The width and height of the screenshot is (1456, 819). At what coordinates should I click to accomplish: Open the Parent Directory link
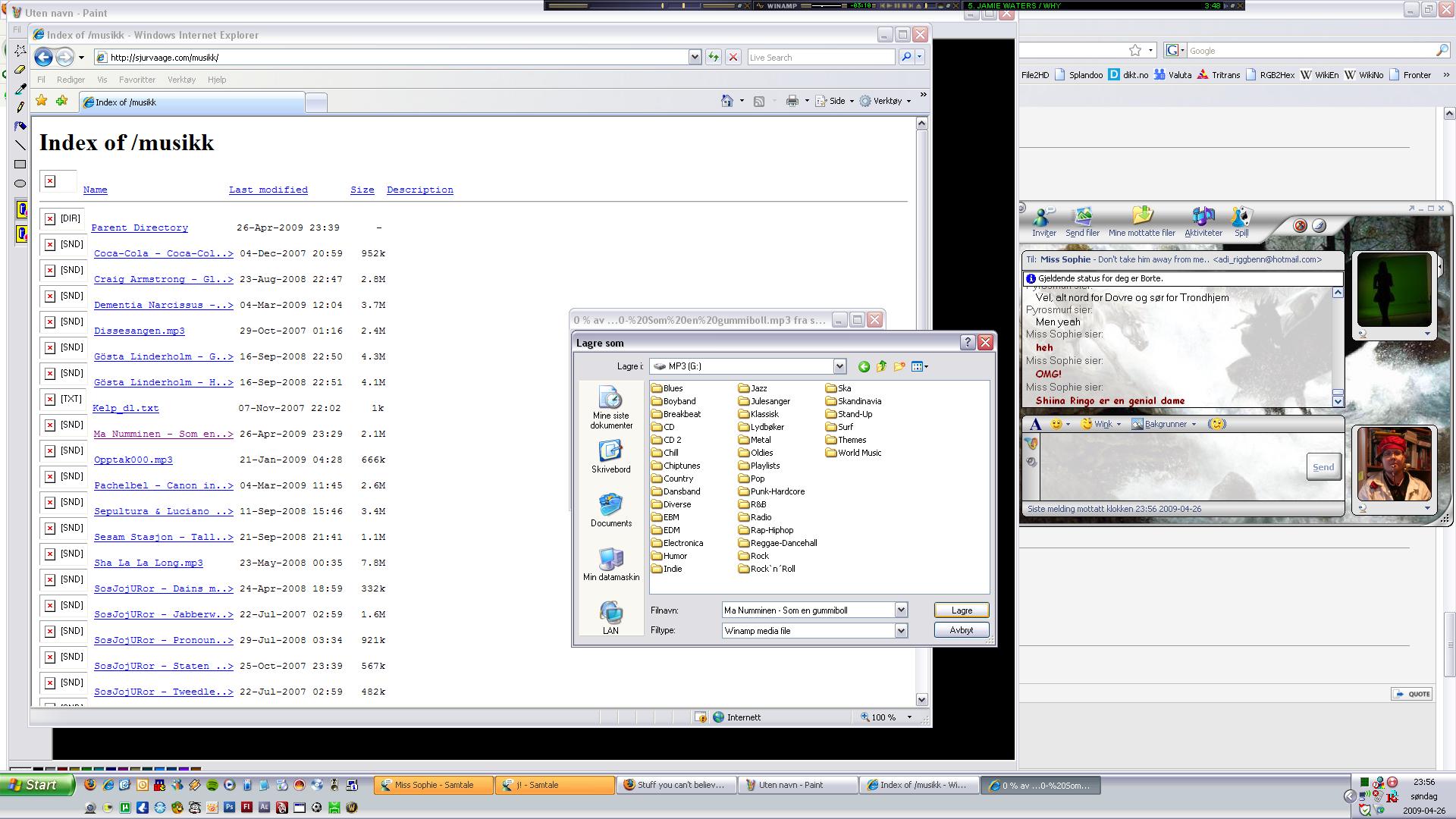(x=140, y=227)
